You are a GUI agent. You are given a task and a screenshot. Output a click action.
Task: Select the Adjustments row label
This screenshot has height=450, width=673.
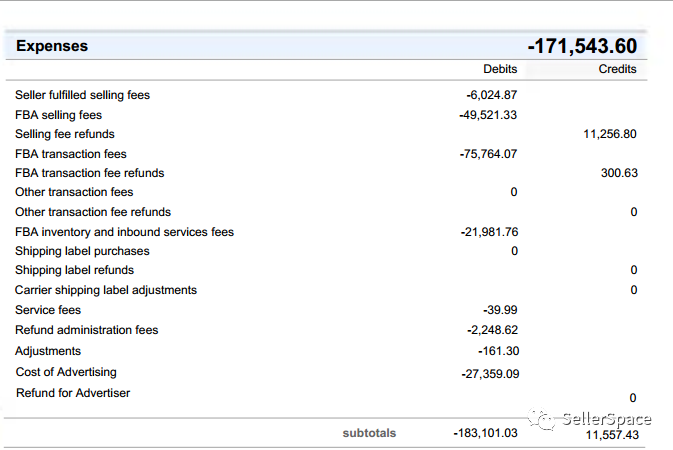[48, 351]
